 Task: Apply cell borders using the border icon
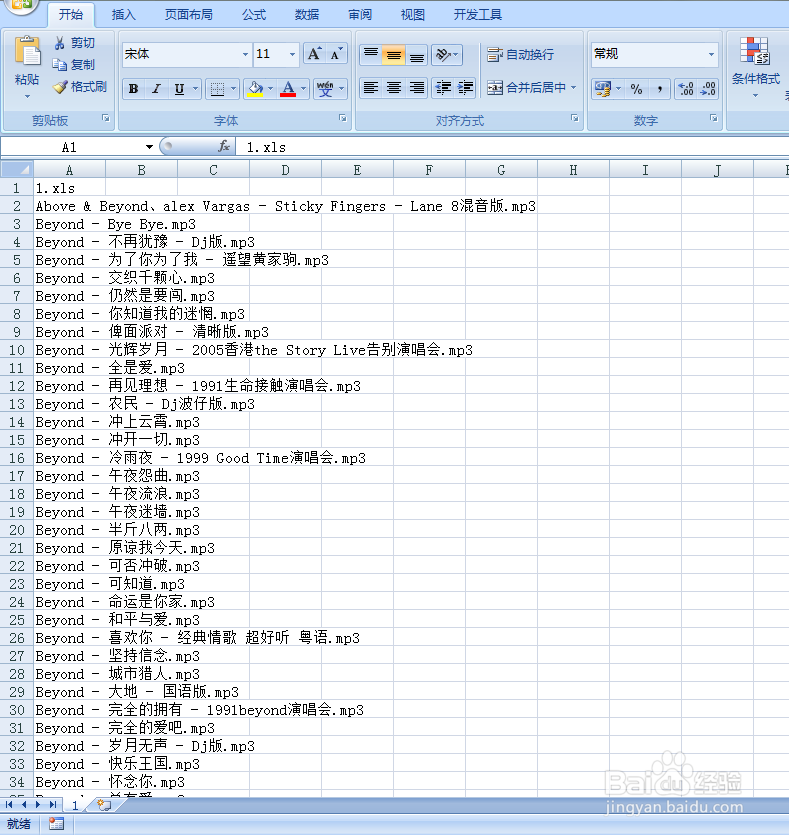[x=217, y=89]
